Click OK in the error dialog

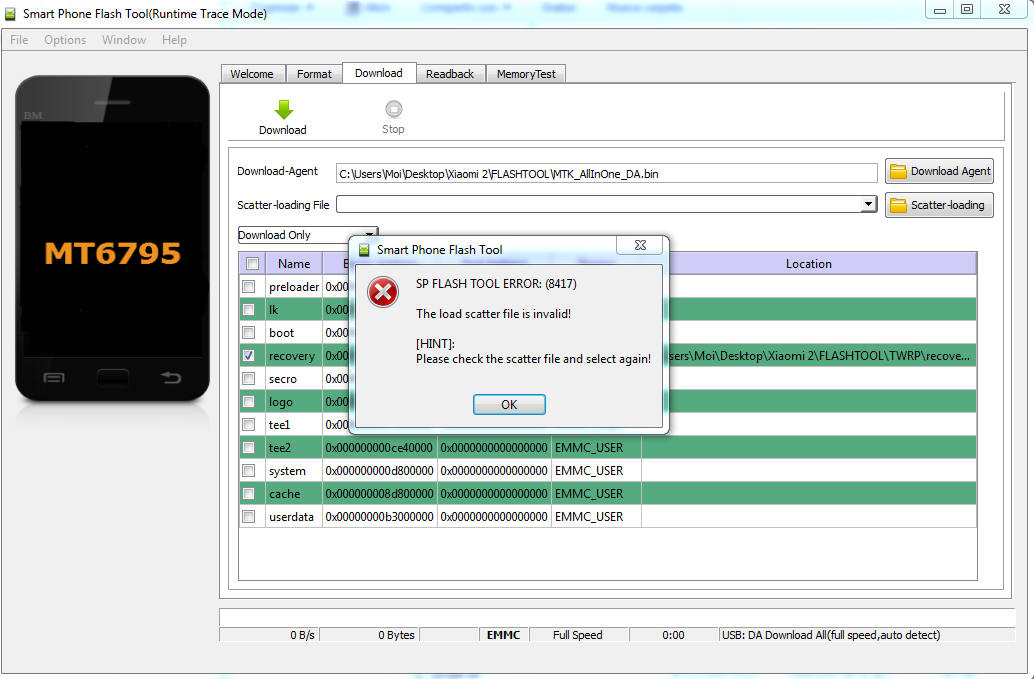click(x=509, y=404)
